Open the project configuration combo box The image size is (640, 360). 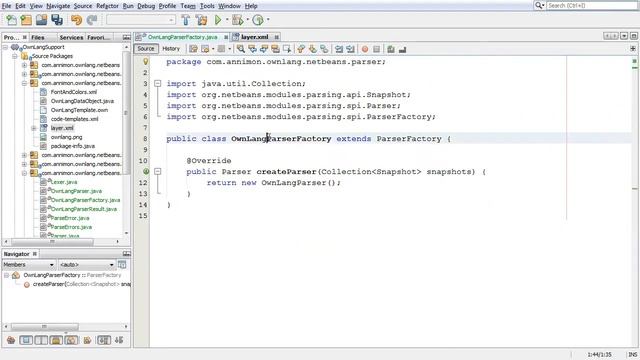pyautogui.click(x=141, y=20)
